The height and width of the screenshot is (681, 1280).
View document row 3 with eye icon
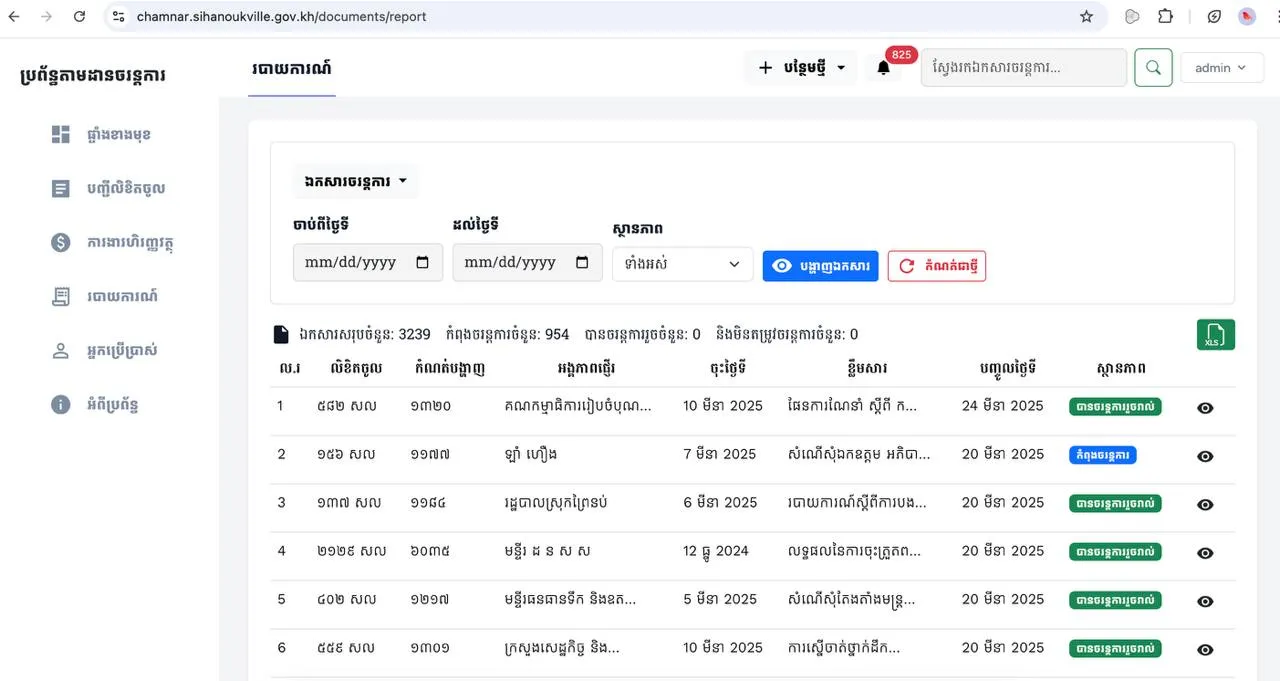click(1205, 504)
